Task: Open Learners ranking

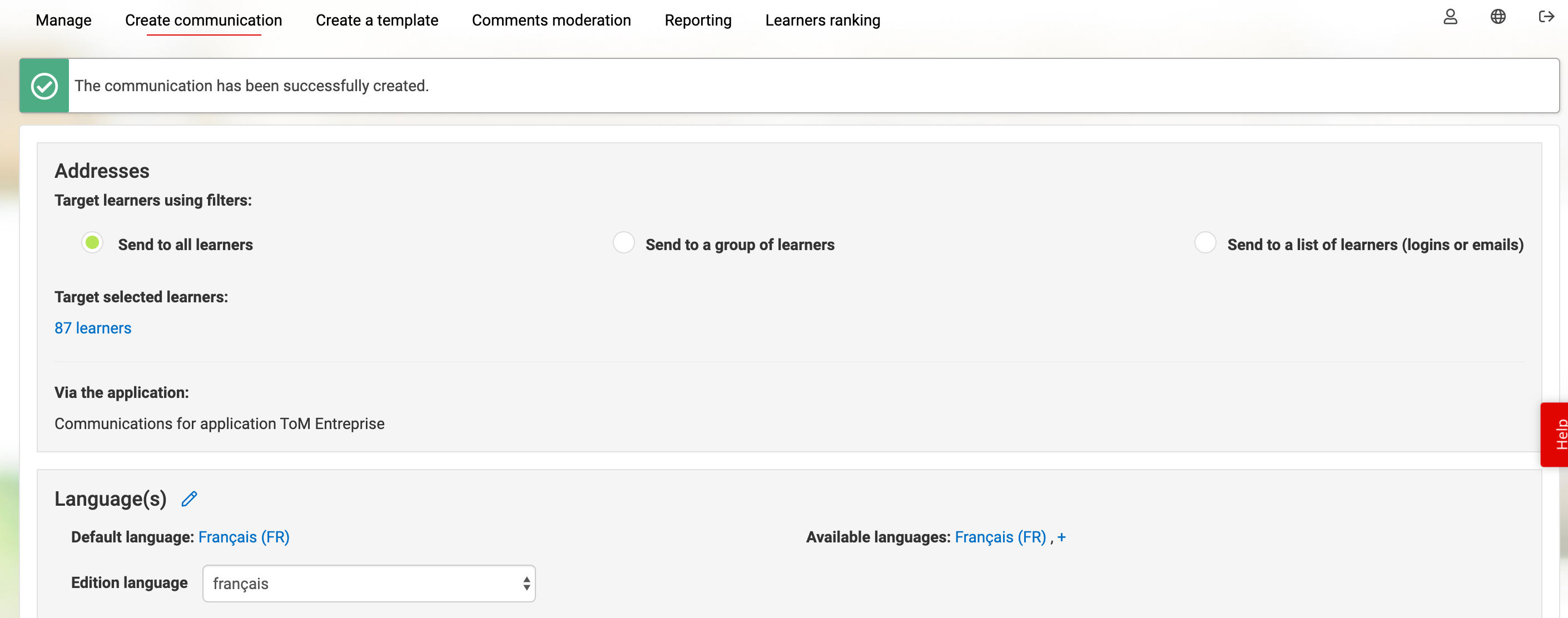Action: tap(822, 20)
